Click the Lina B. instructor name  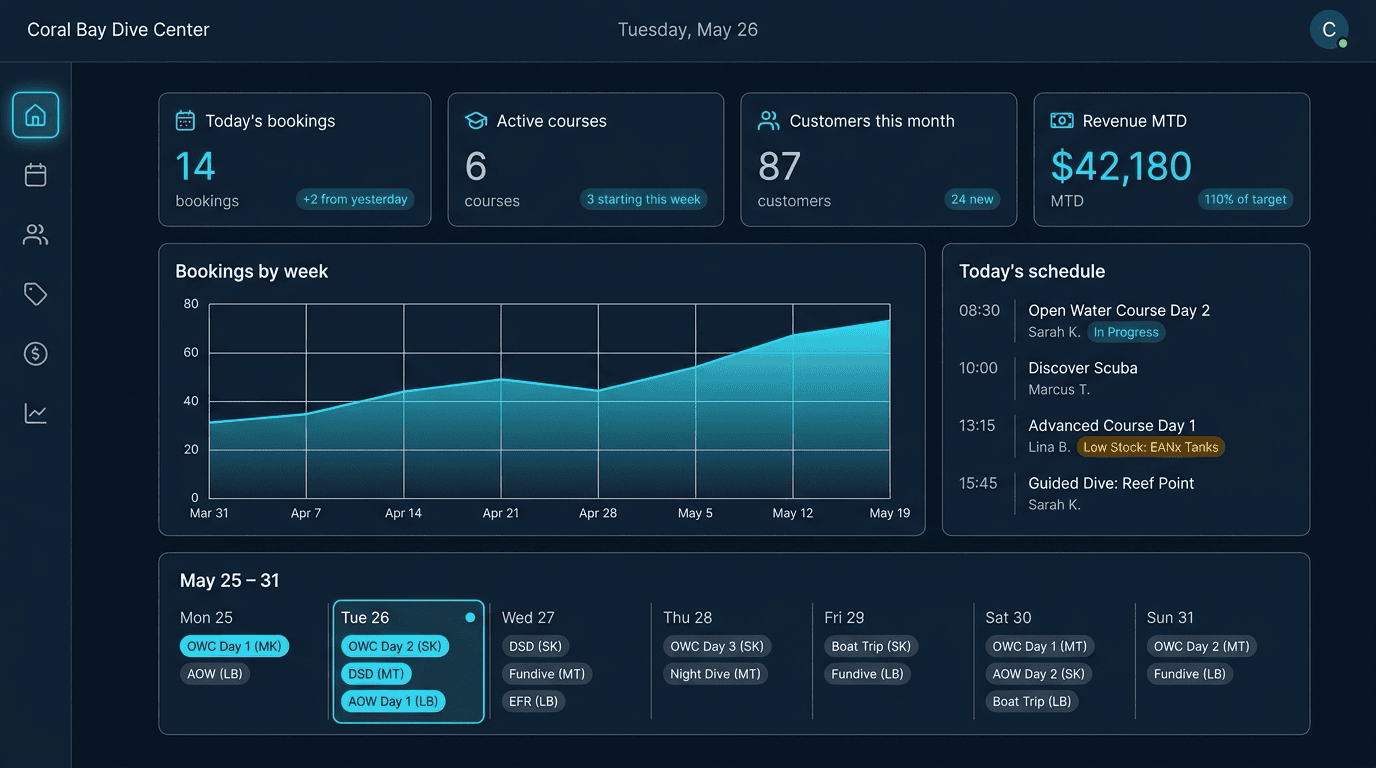click(1049, 447)
